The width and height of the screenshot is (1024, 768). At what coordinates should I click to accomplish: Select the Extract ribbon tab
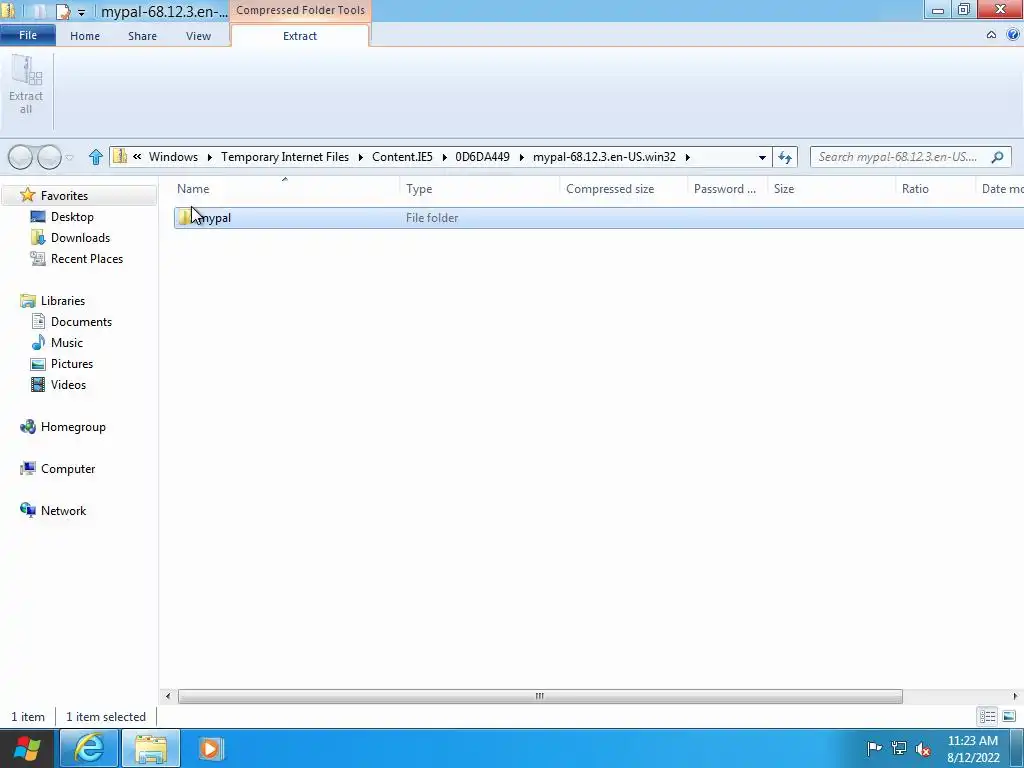[300, 36]
